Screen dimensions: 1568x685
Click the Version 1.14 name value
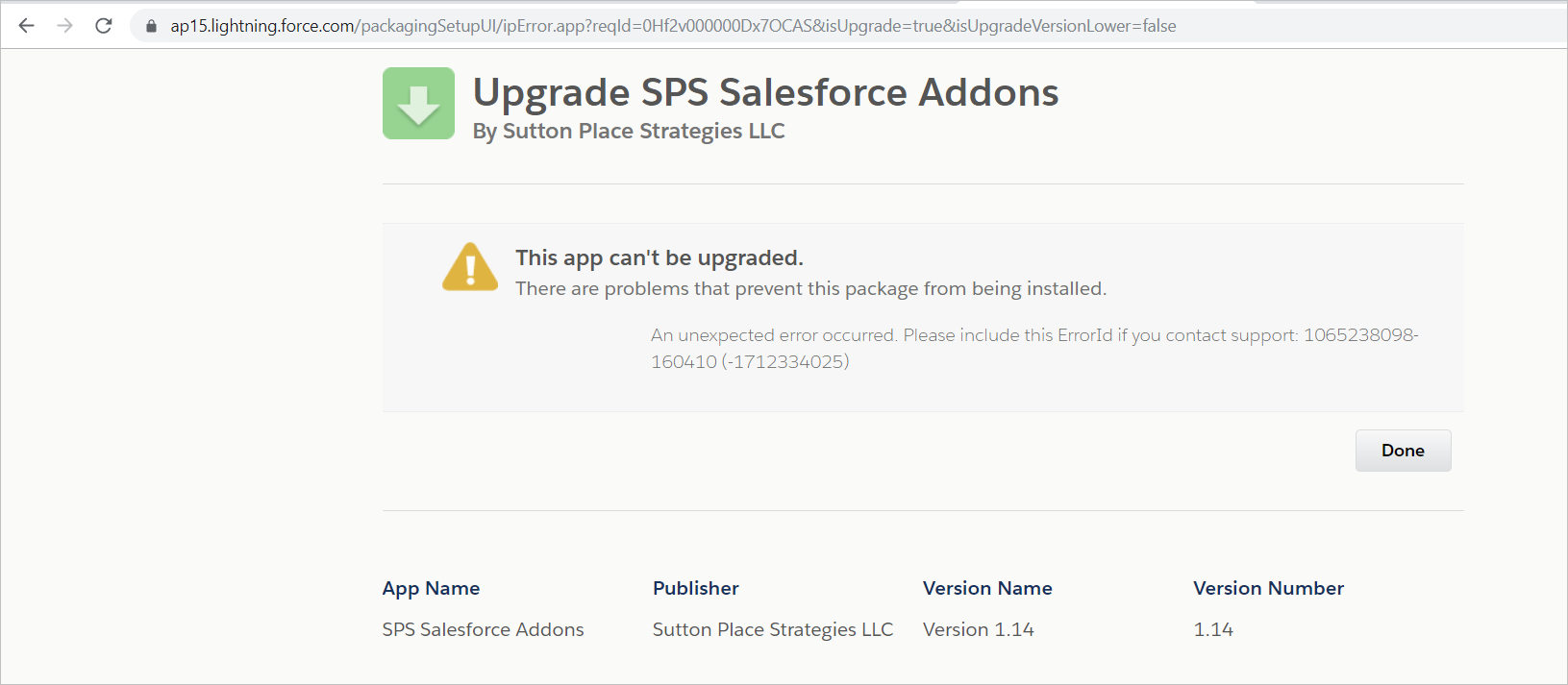pyautogui.click(x=978, y=629)
